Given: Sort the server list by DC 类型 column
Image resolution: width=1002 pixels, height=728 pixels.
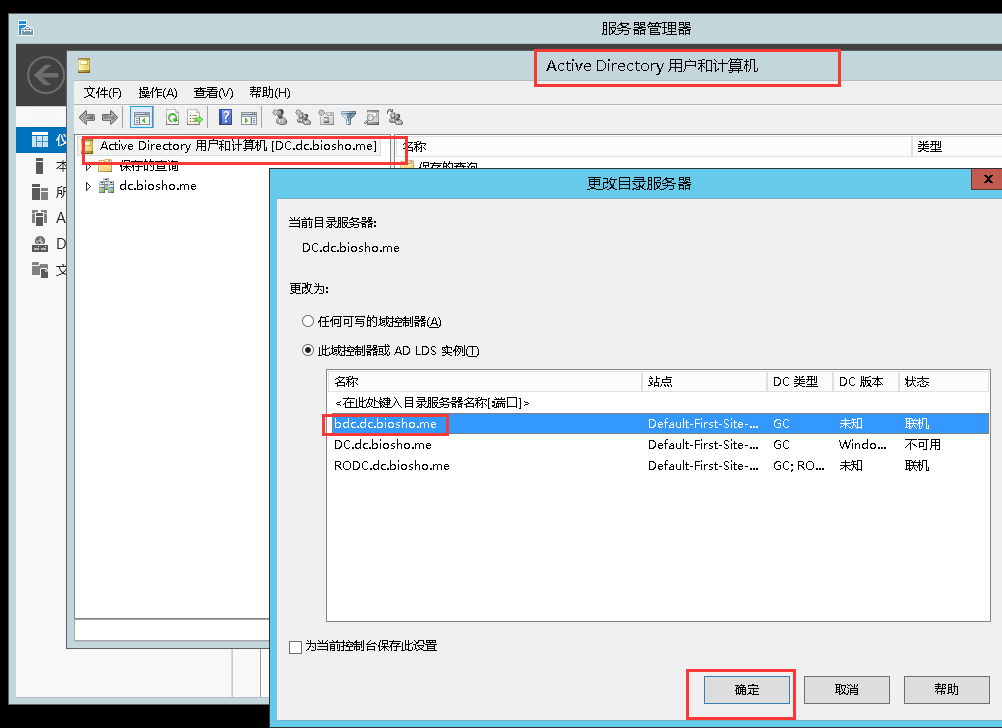Looking at the screenshot, I should (799, 382).
